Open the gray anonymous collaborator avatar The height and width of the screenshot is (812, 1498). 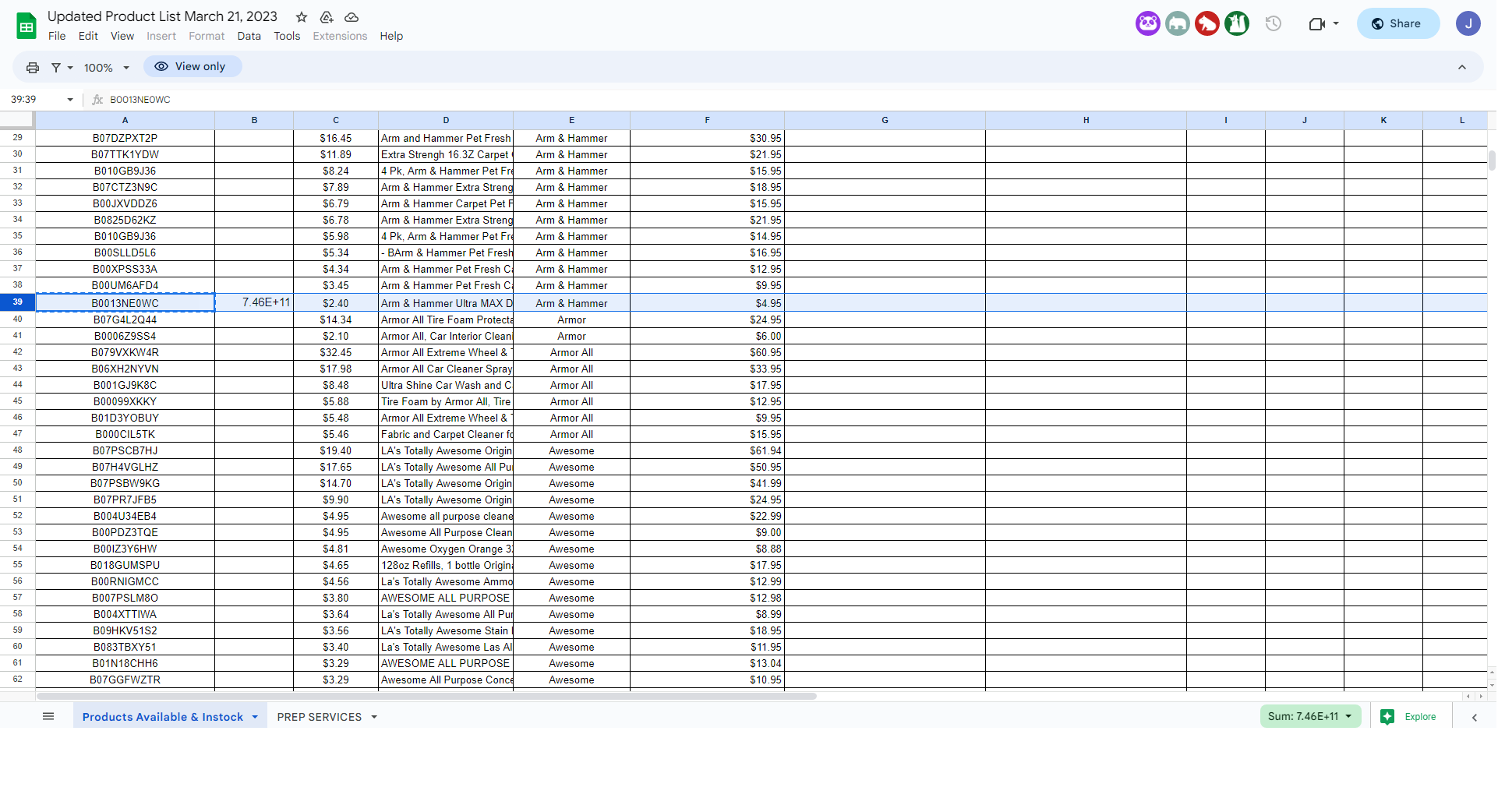[1178, 23]
